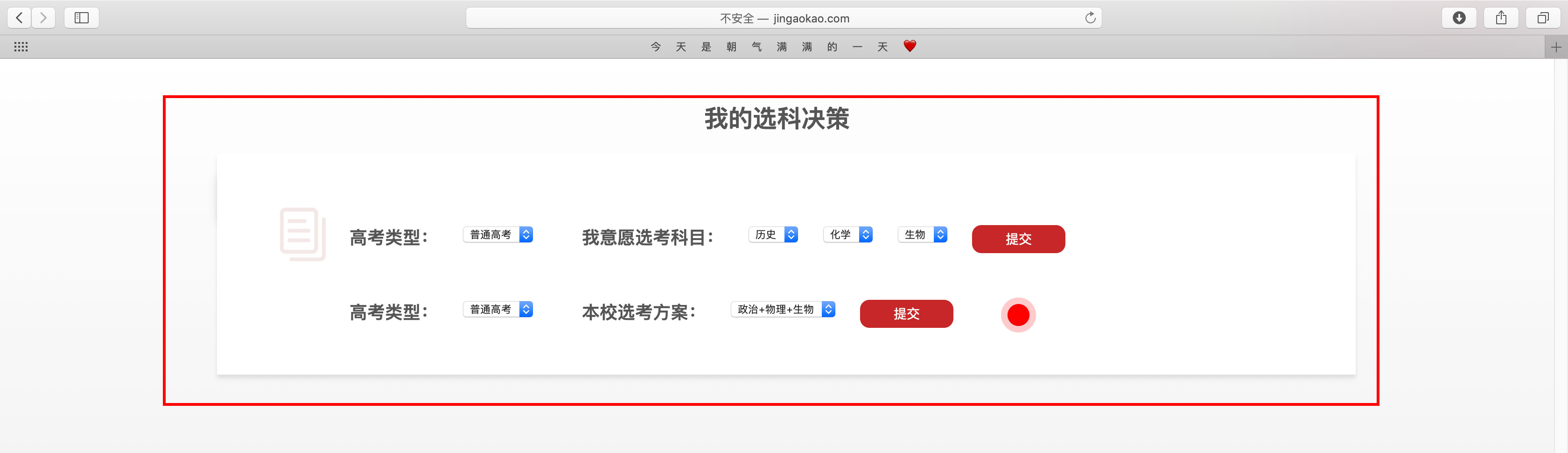1568x453 pixels.
Task: Open the Safari downloads icon
Action: (x=1458, y=18)
